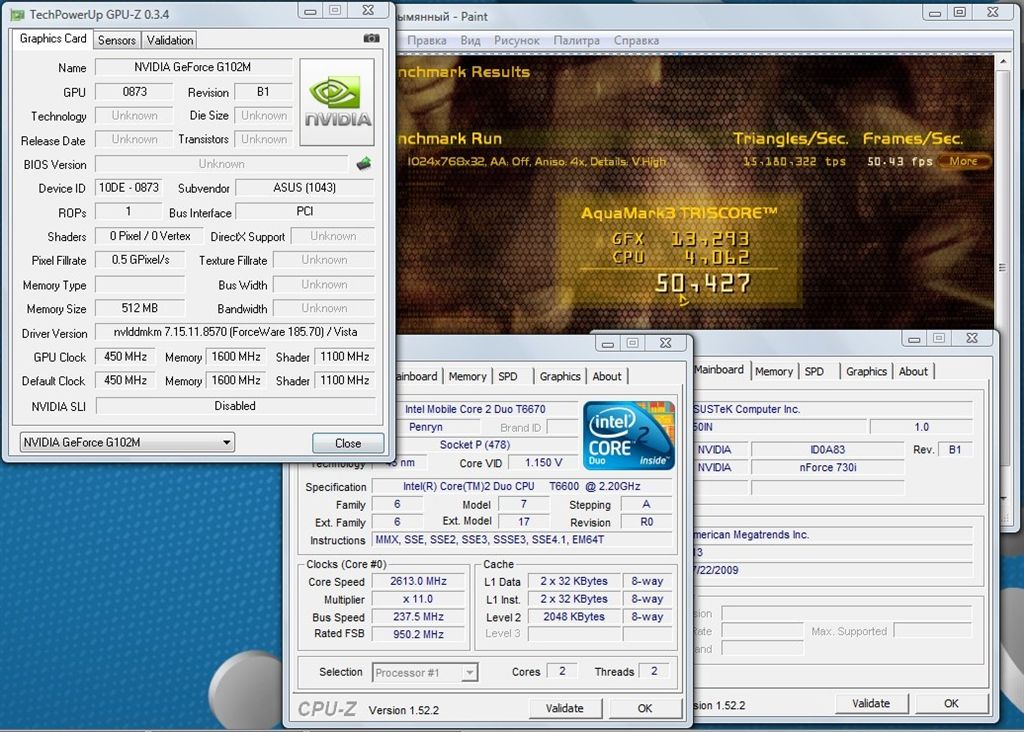Click Validate in the front CPU-Z window
1024x732 pixels.
tap(565, 708)
